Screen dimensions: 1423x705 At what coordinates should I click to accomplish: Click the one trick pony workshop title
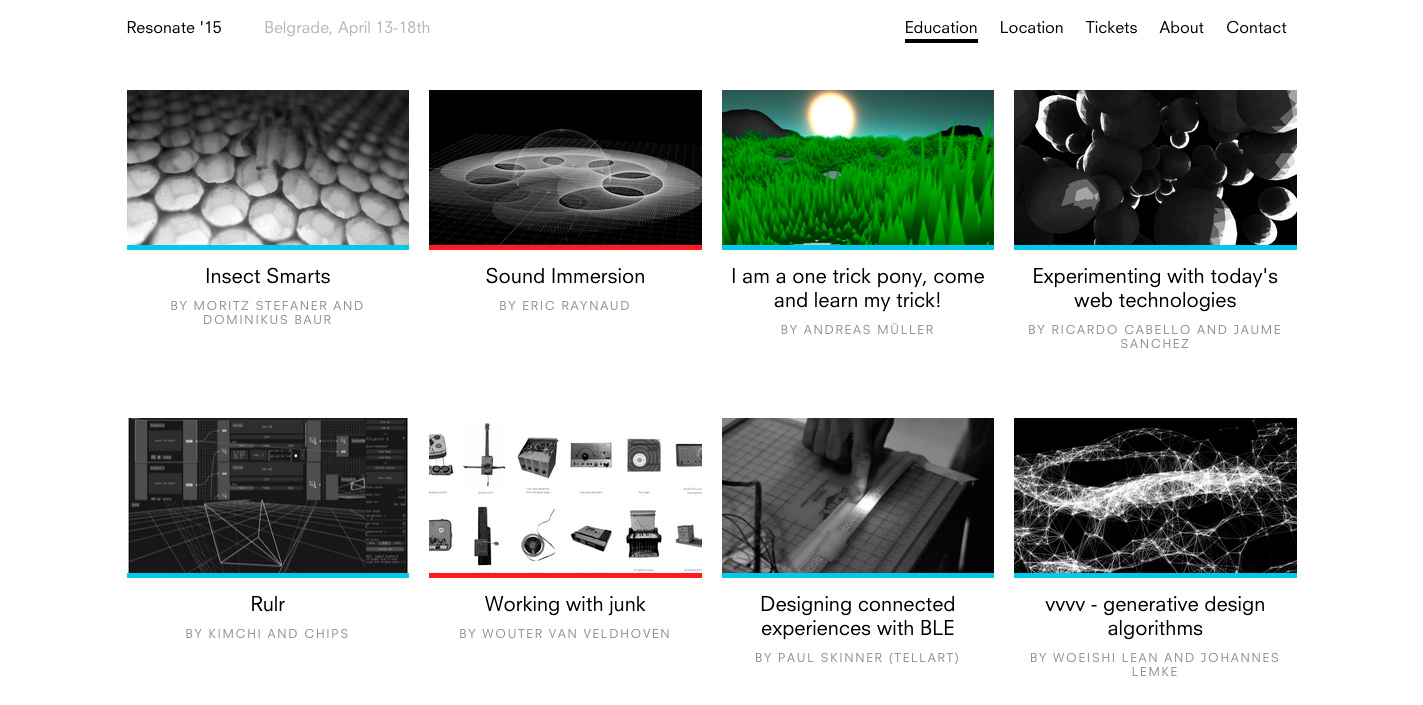[858, 288]
